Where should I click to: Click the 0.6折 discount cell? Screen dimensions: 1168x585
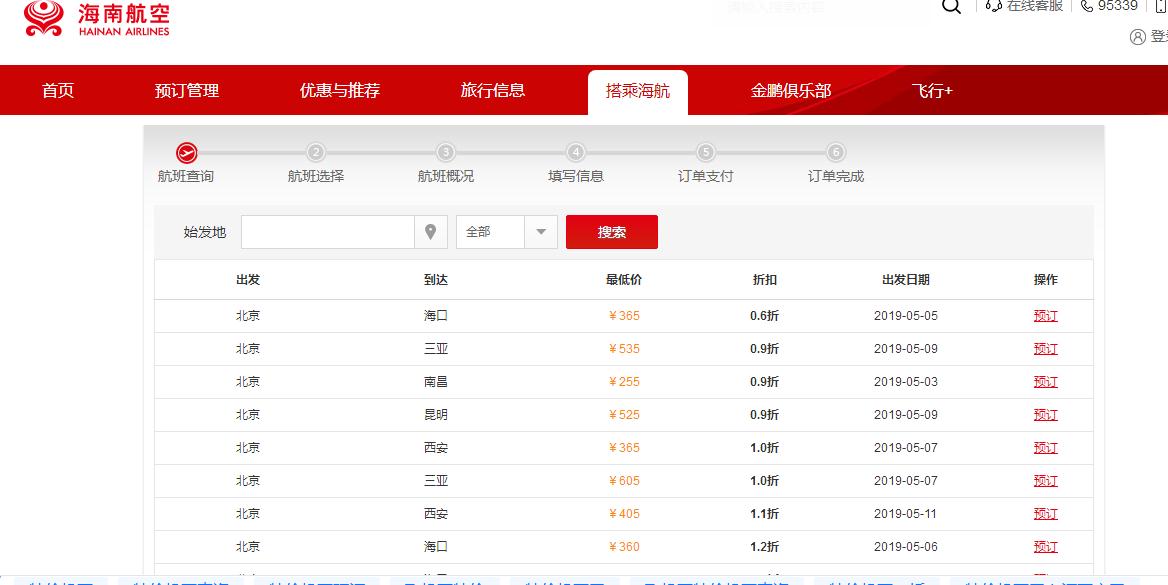764,316
